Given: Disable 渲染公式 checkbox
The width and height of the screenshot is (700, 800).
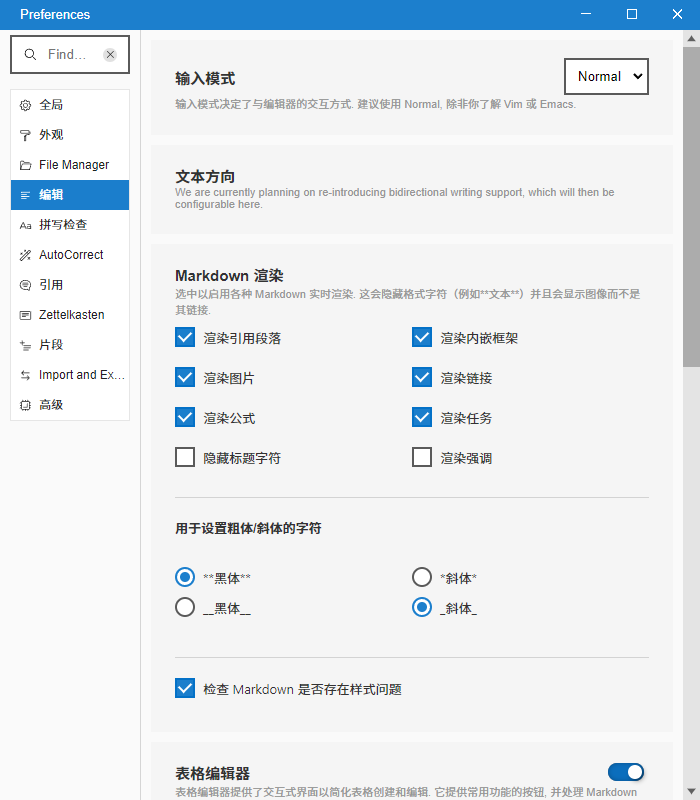Looking at the screenshot, I should pos(185,417).
